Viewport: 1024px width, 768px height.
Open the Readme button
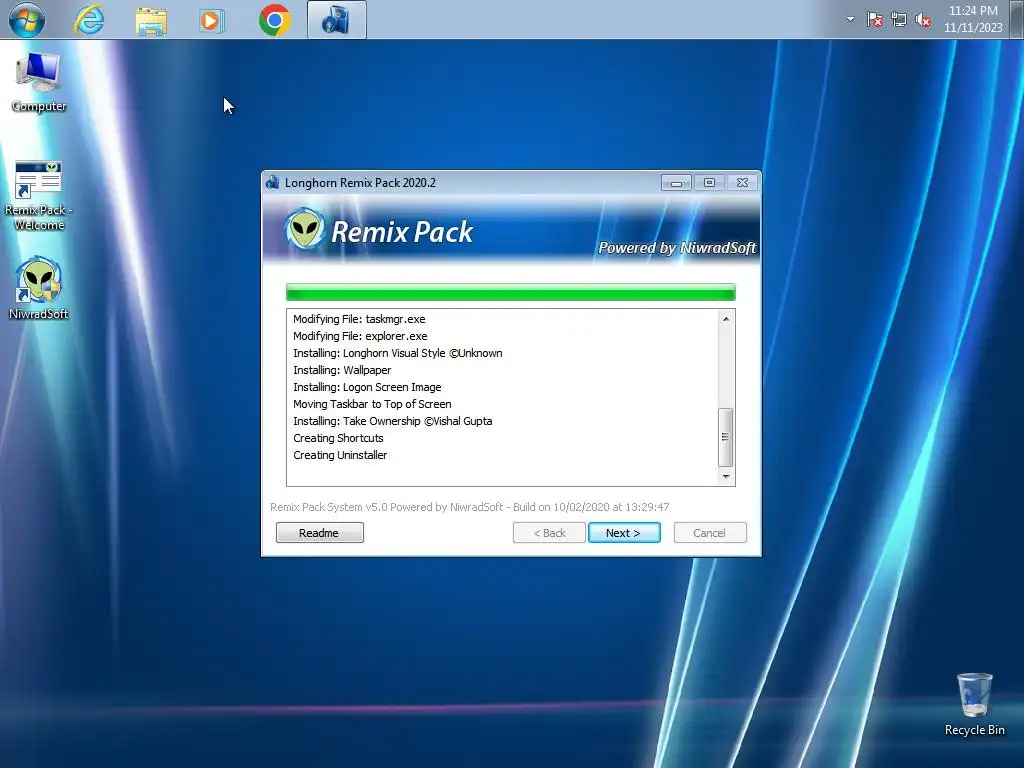(319, 533)
